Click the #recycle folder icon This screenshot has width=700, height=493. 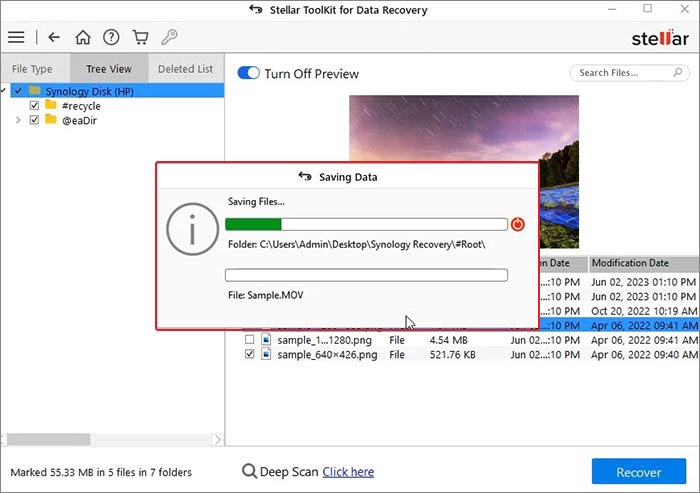51,105
